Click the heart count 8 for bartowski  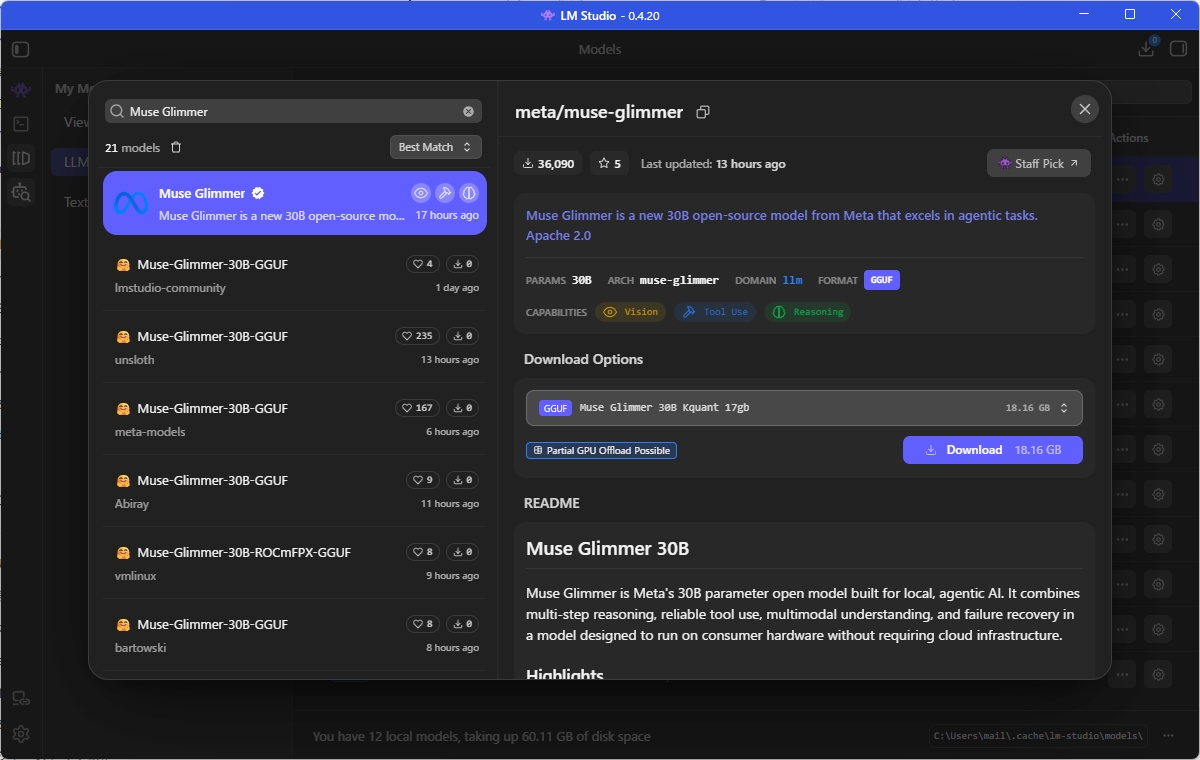(423, 624)
